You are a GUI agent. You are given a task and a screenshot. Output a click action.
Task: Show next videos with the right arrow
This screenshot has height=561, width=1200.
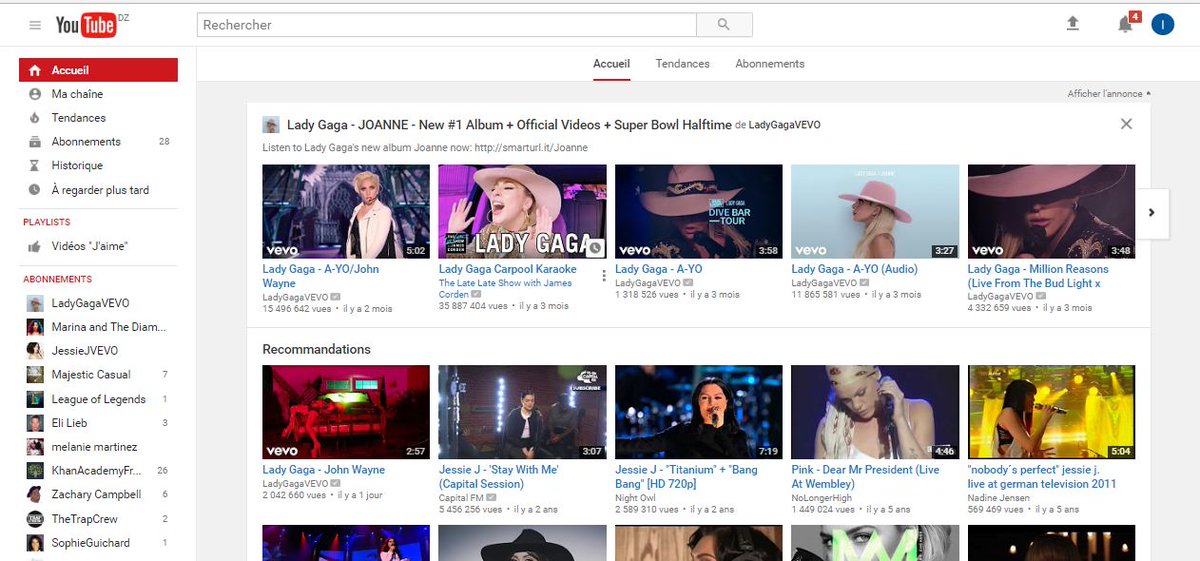1152,212
